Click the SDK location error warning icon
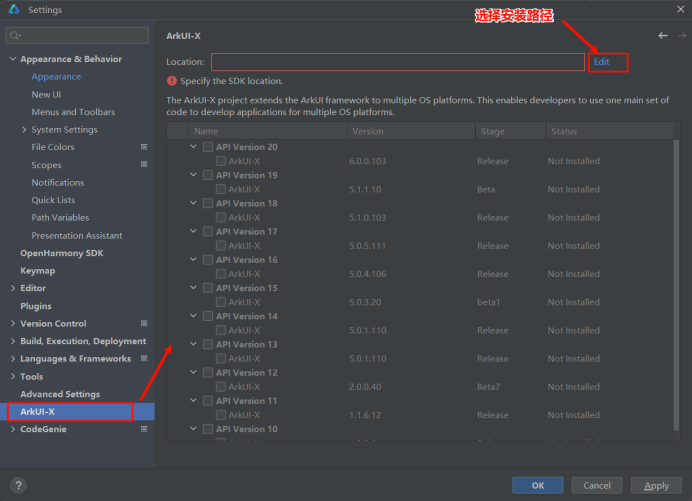Image resolution: width=692 pixels, height=501 pixels. click(x=172, y=81)
